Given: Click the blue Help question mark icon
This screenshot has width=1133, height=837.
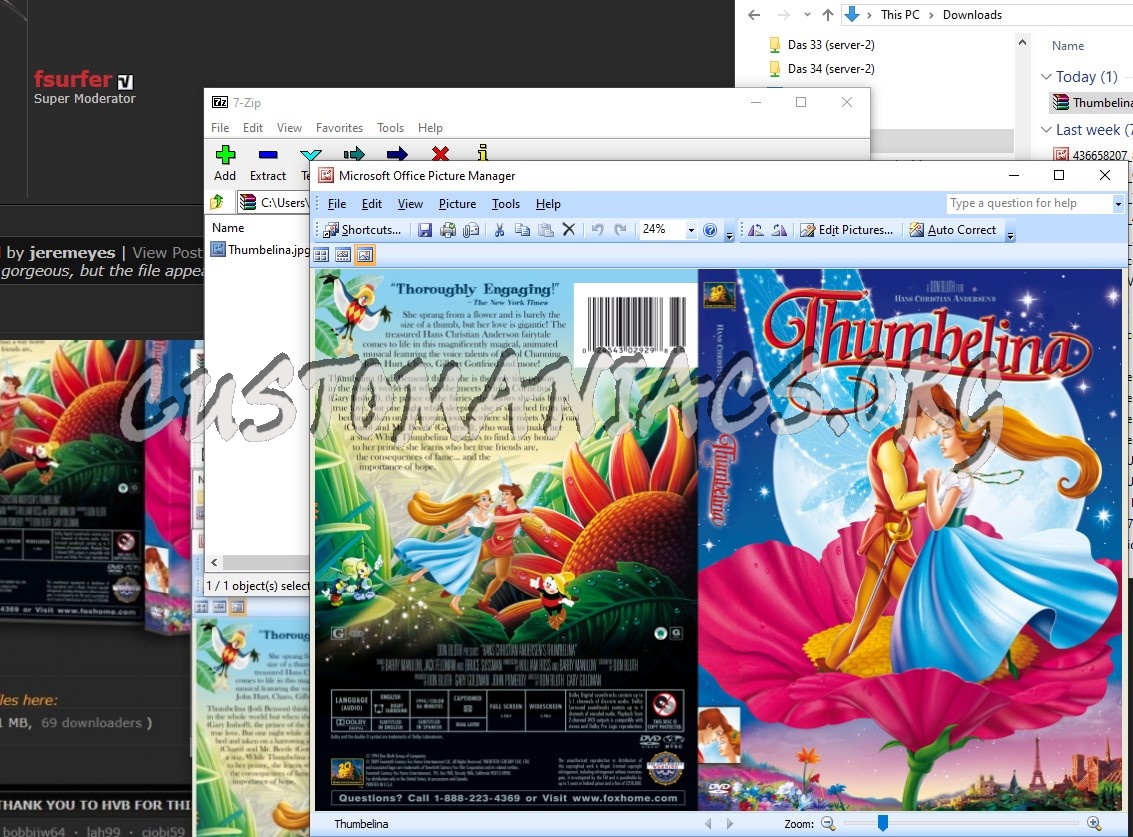Looking at the screenshot, I should pos(710,230).
